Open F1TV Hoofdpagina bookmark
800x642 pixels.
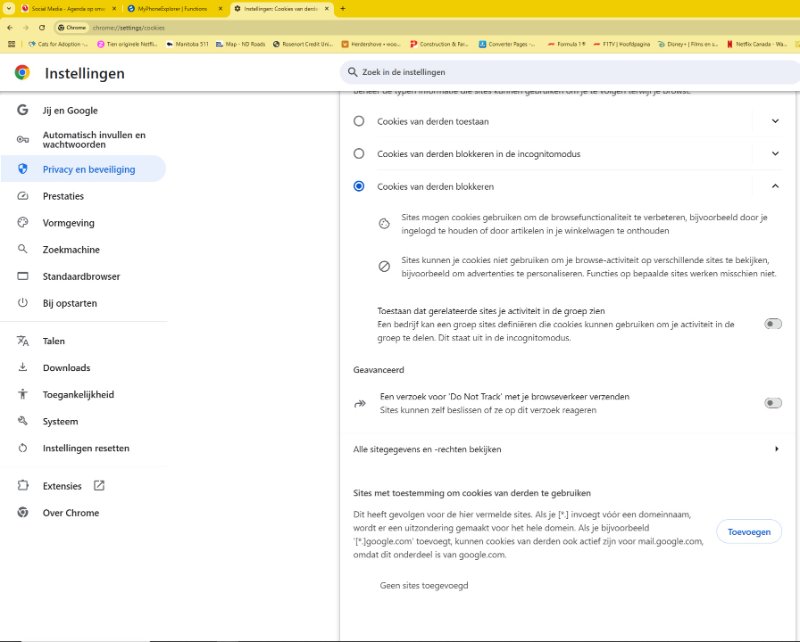pos(622,44)
